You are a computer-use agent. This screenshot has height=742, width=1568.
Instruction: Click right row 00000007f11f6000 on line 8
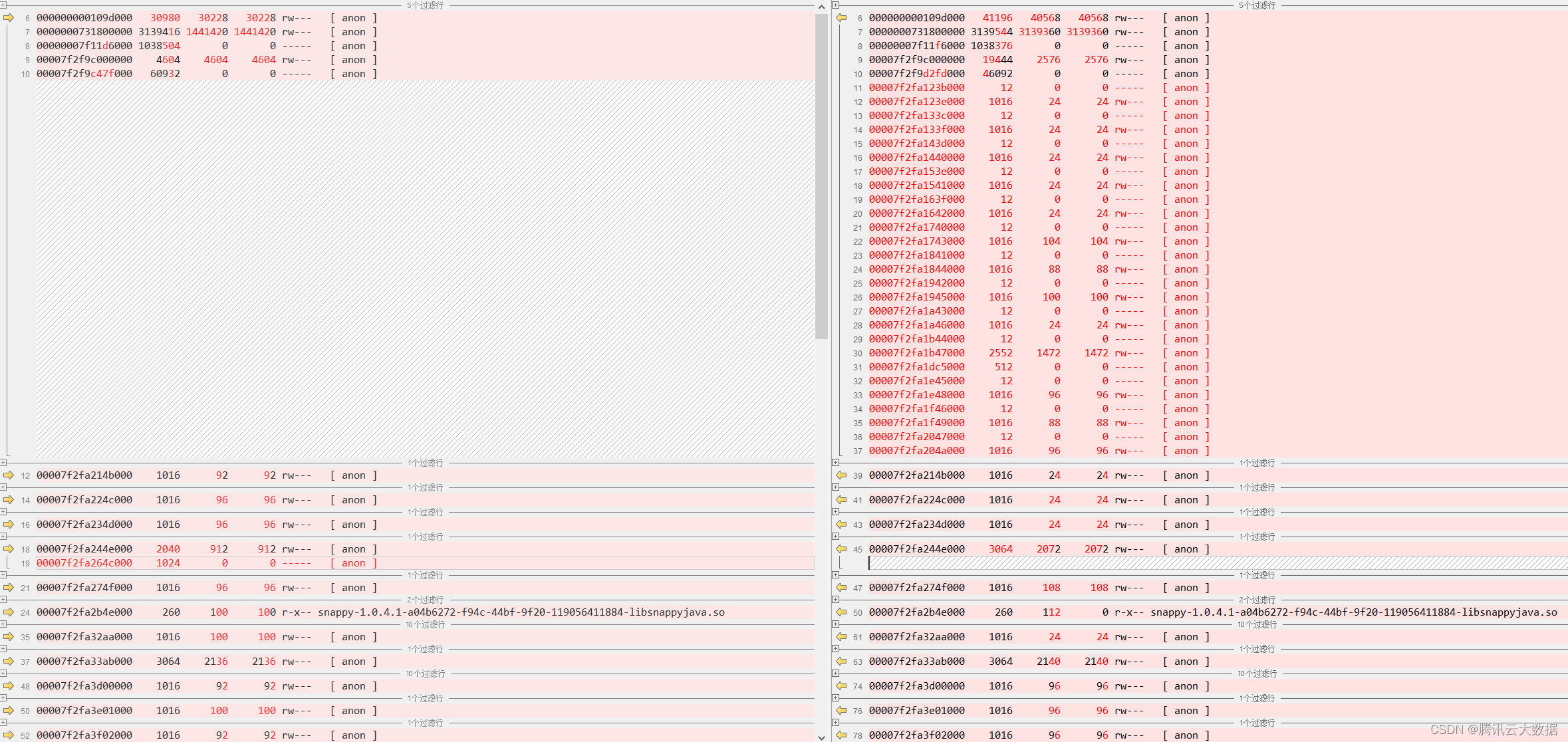tap(1218, 46)
